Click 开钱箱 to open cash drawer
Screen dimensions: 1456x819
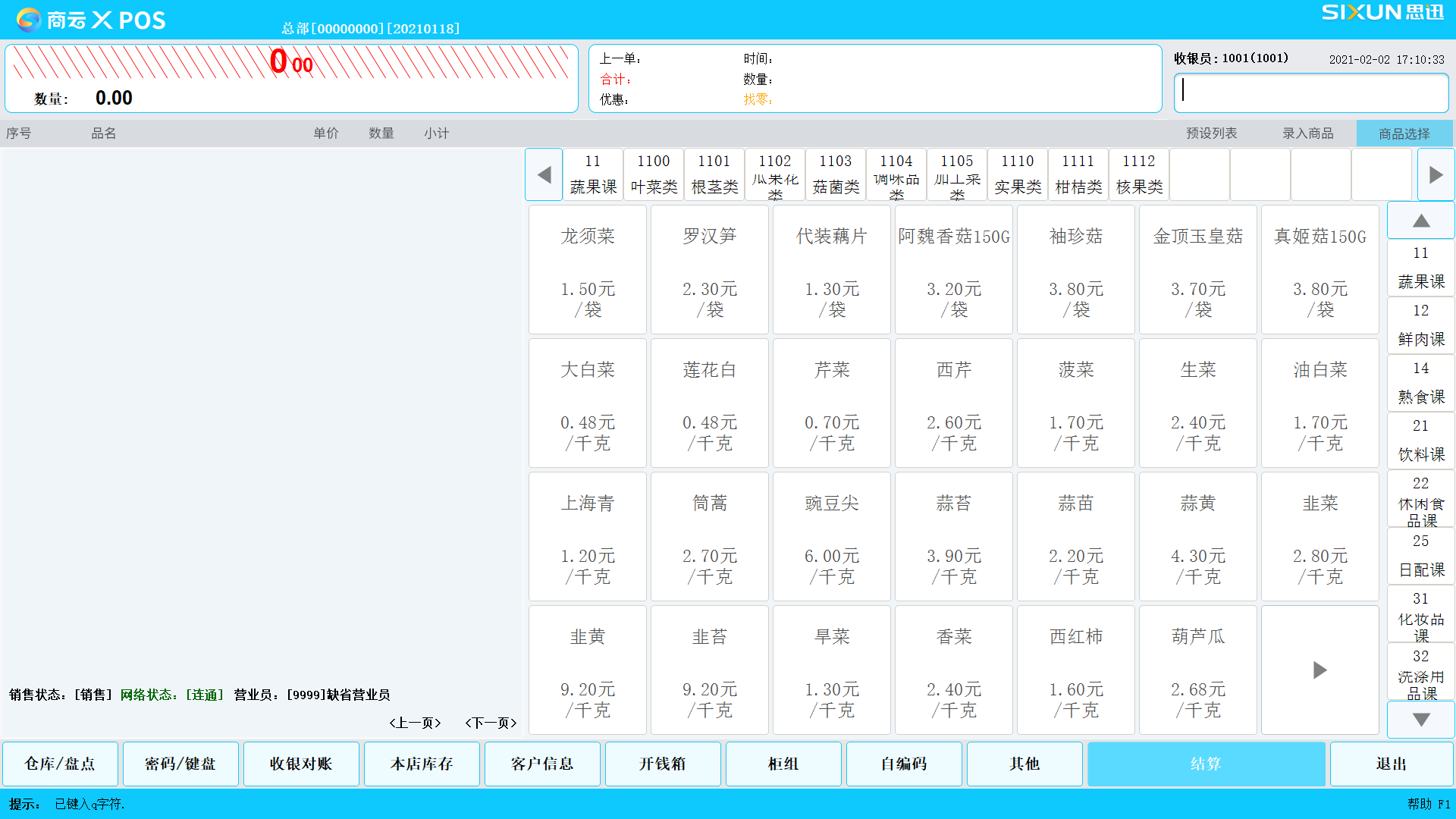click(663, 764)
